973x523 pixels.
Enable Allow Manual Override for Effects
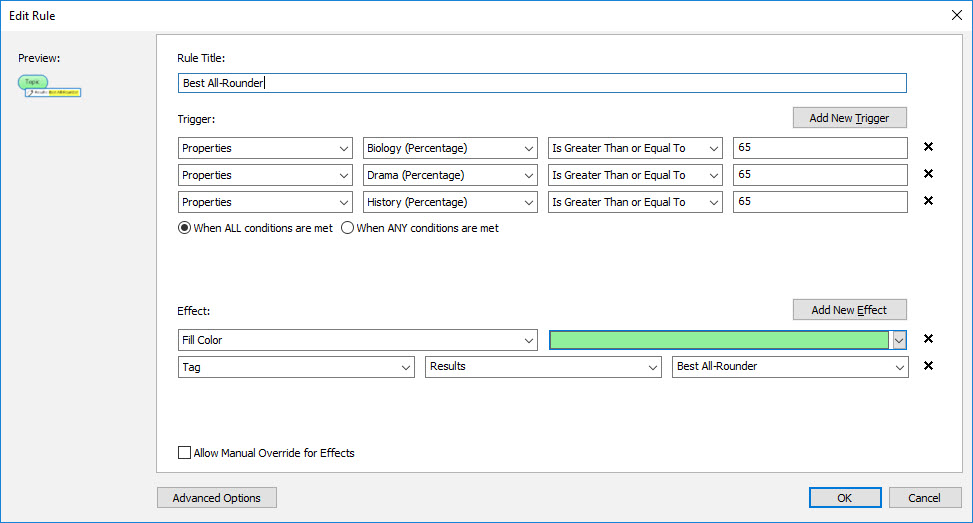[184, 453]
